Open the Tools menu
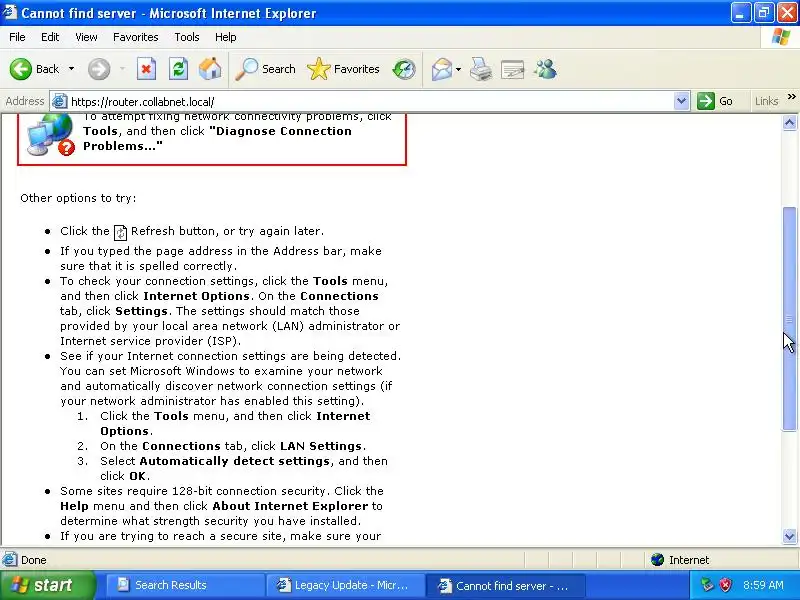Viewport: 800px width, 600px height. click(x=187, y=37)
